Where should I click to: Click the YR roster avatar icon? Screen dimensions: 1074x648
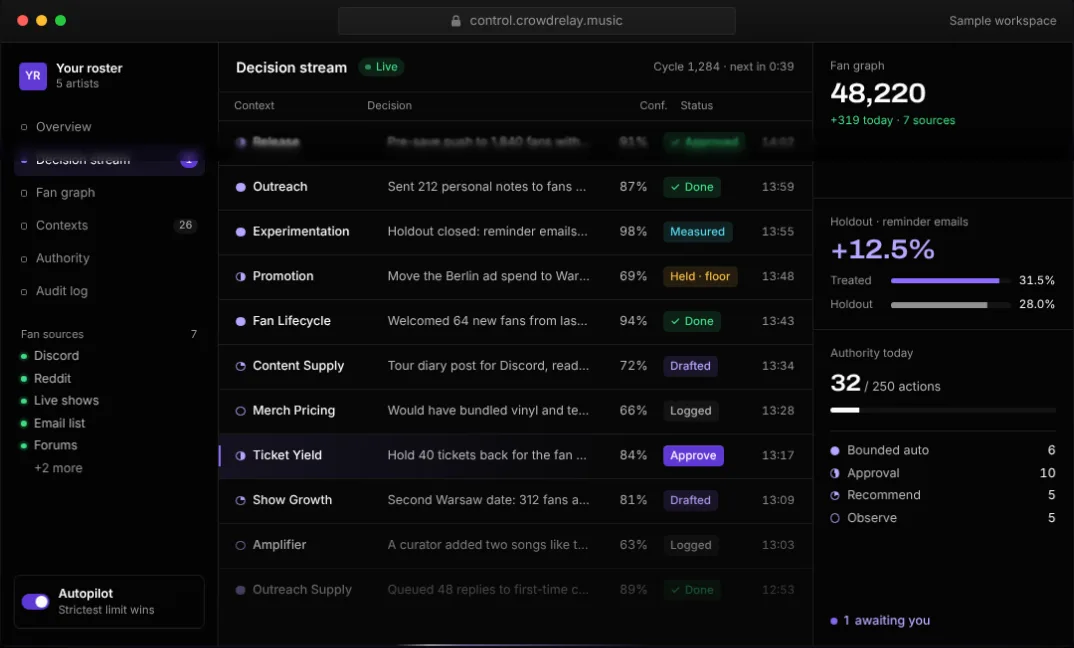tap(33, 76)
